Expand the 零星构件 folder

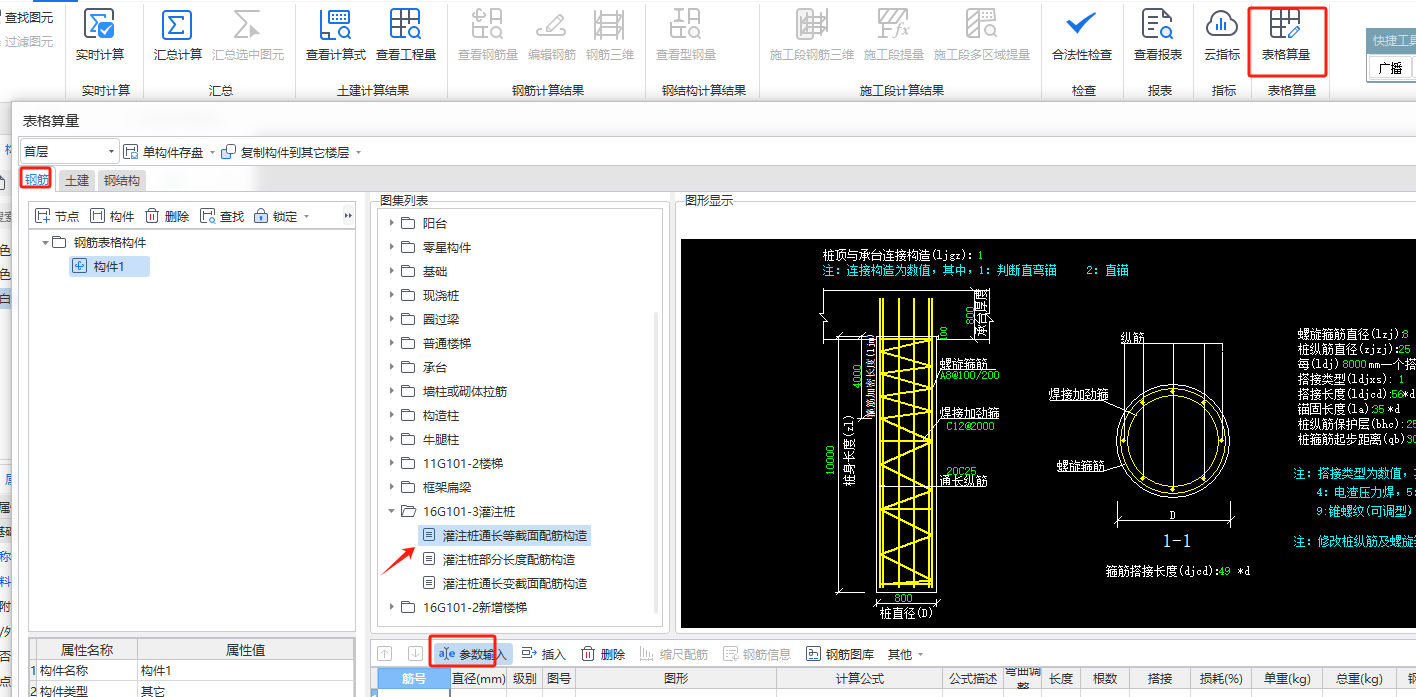pyautogui.click(x=392, y=247)
